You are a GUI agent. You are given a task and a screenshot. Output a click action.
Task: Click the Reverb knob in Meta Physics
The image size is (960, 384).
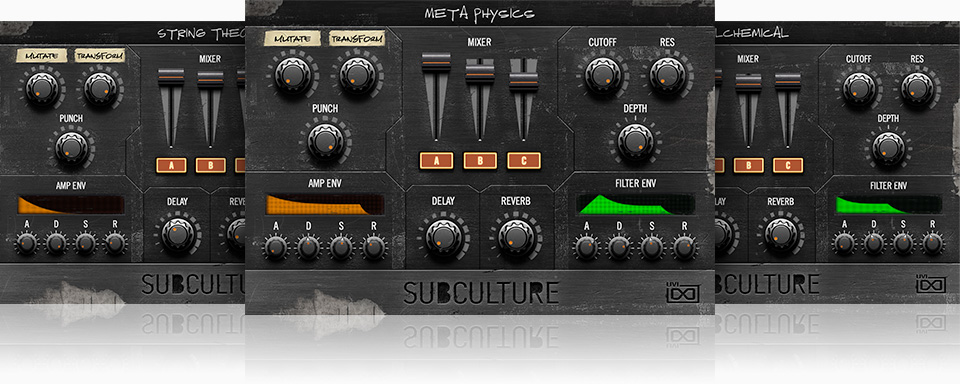[x=516, y=238]
